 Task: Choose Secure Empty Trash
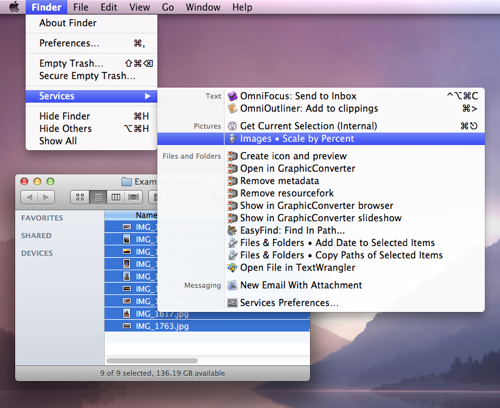pyautogui.click(x=91, y=76)
